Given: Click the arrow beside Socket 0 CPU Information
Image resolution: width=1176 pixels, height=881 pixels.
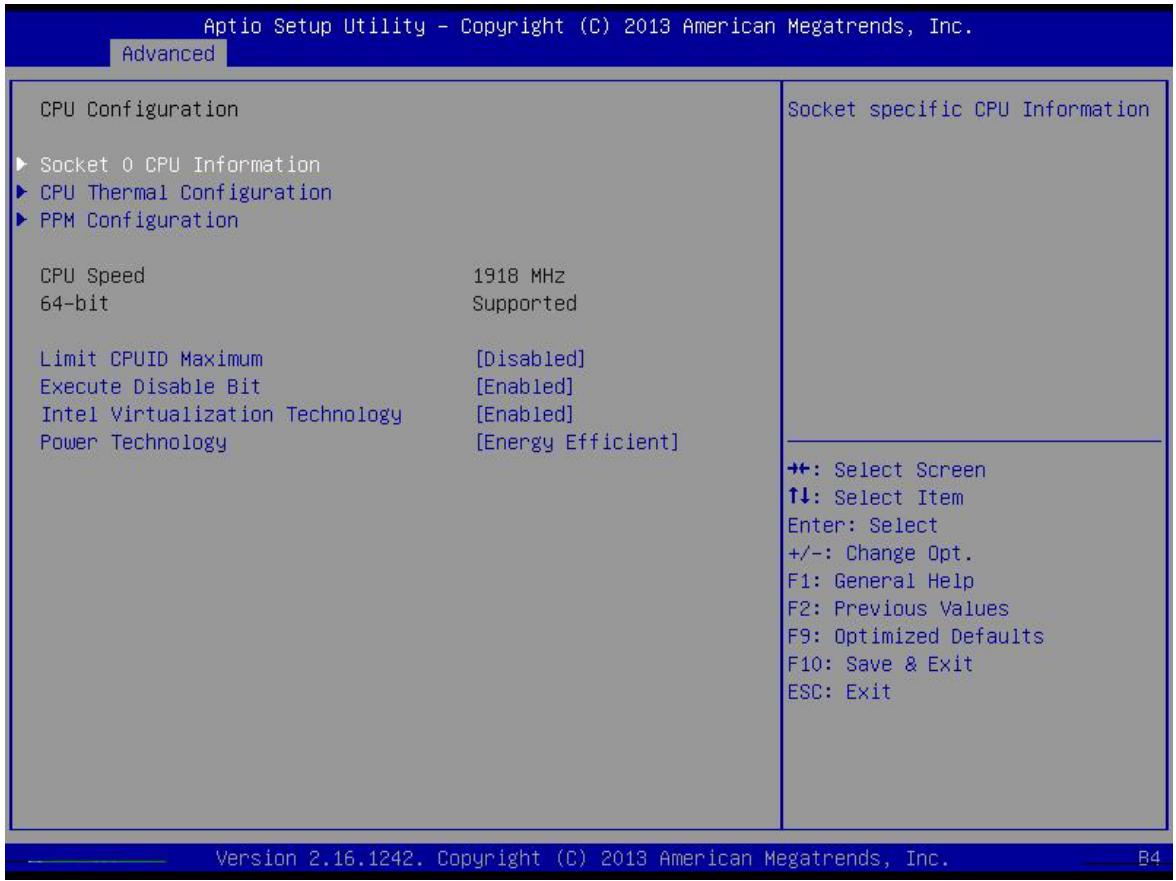Looking at the screenshot, I should tap(22, 164).
